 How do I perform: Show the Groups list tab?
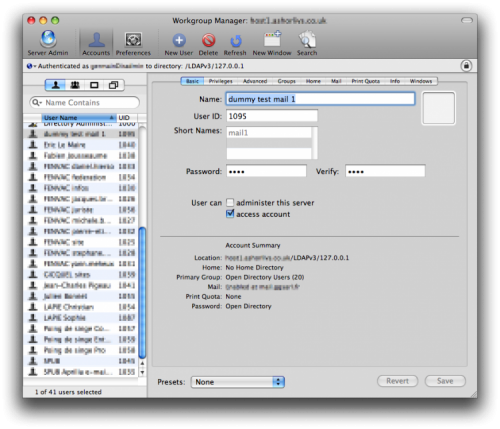point(75,85)
